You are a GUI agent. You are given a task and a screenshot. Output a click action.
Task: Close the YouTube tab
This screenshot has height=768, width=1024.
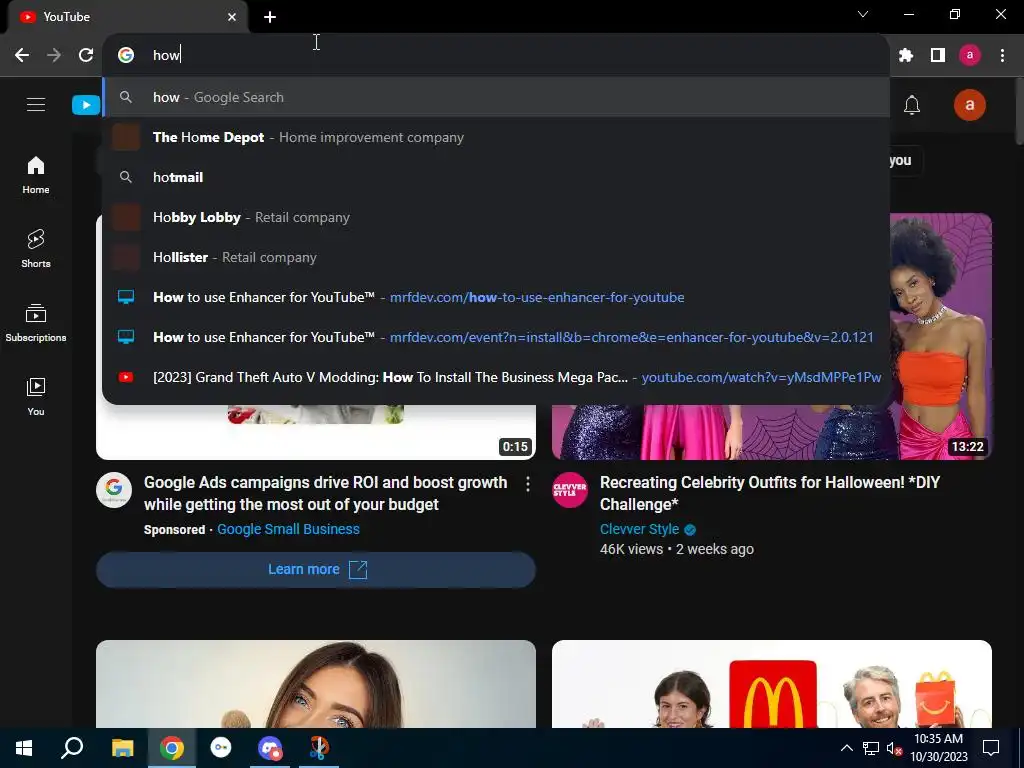(x=232, y=17)
